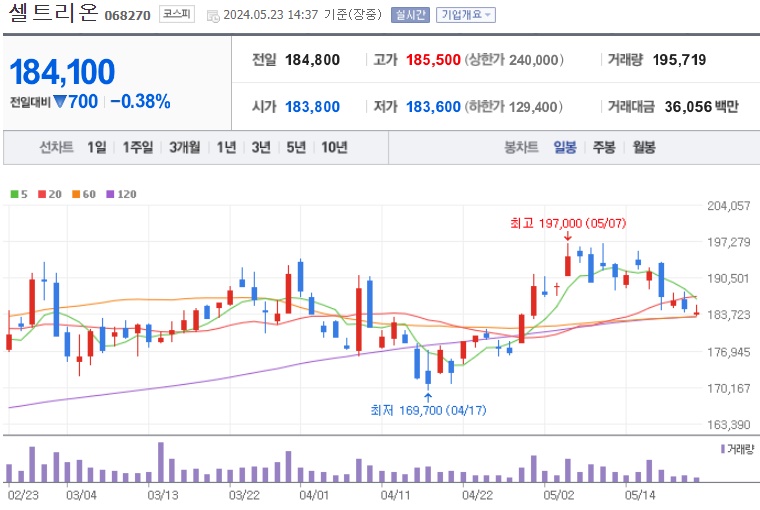Click the 전일 value 184,800
Screen dimensions: 760x510
pos(312,60)
